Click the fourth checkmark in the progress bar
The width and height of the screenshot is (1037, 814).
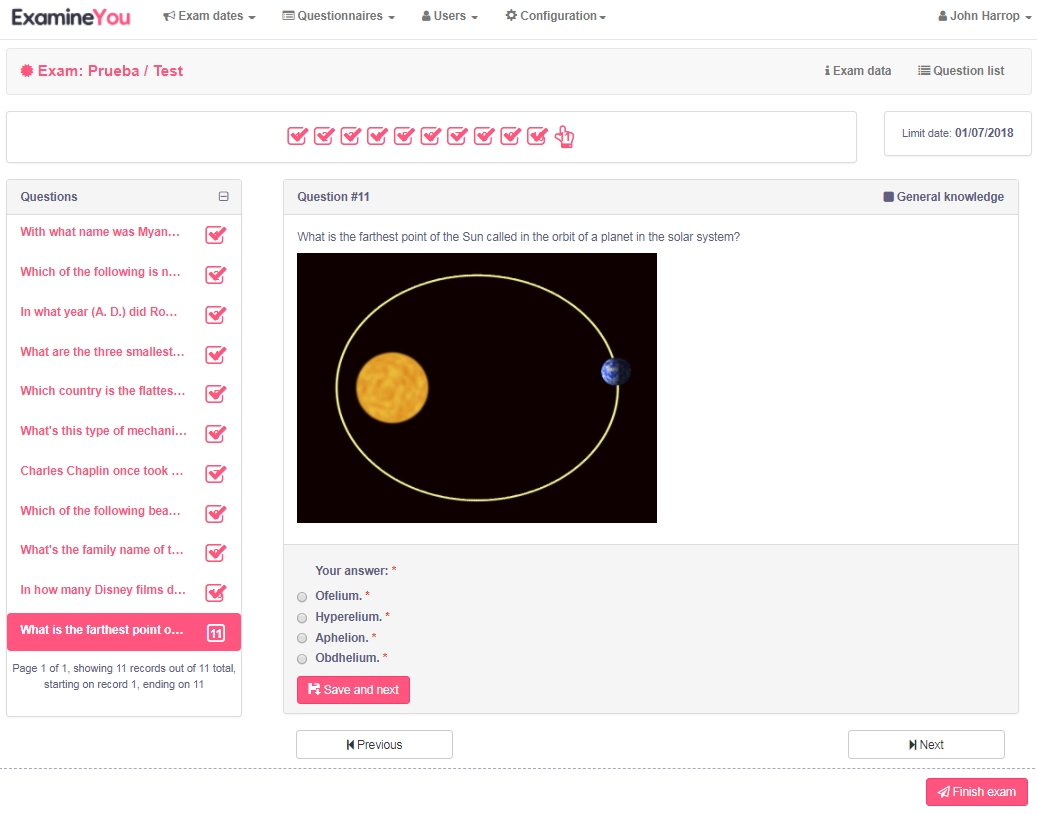377,136
